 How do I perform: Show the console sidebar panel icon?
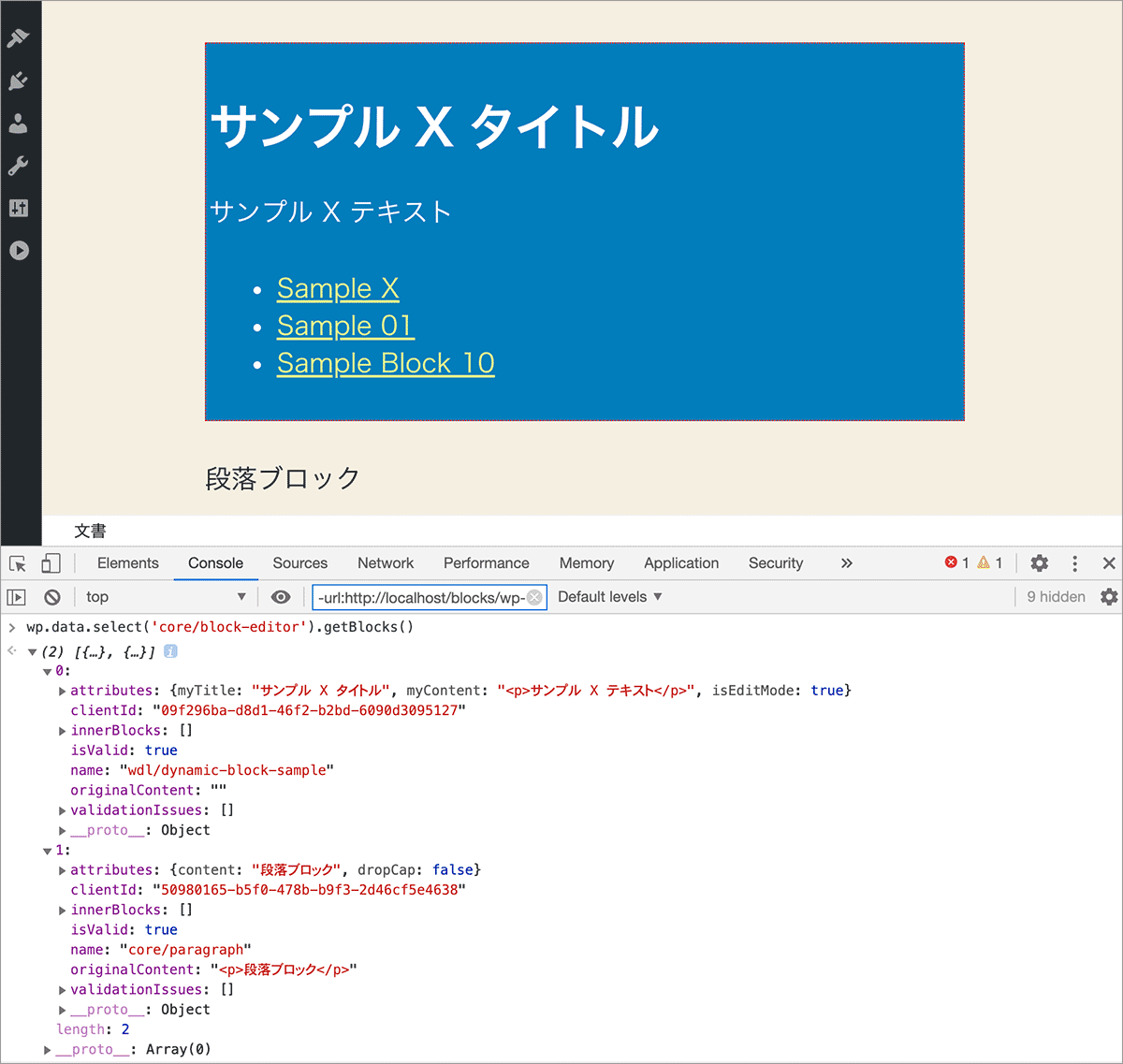pyautogui.click(x=17, y=597)
